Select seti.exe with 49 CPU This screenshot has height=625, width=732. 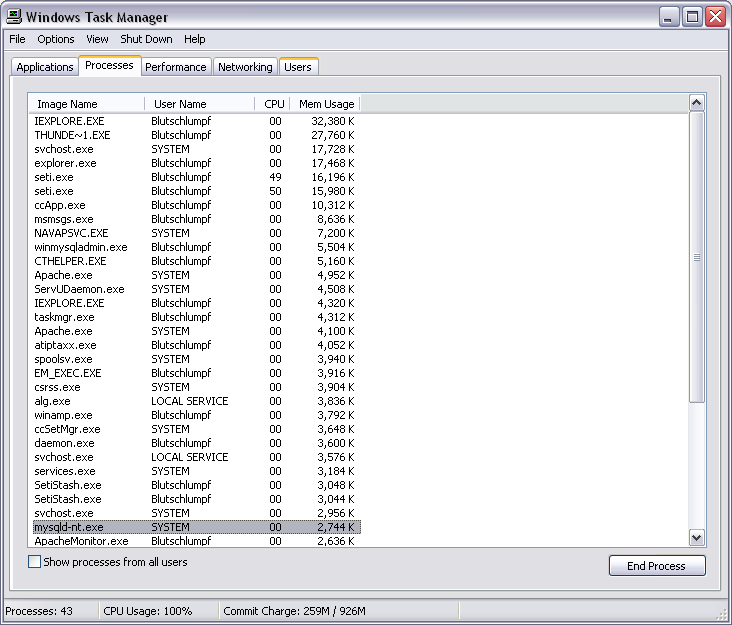(196, 177)
